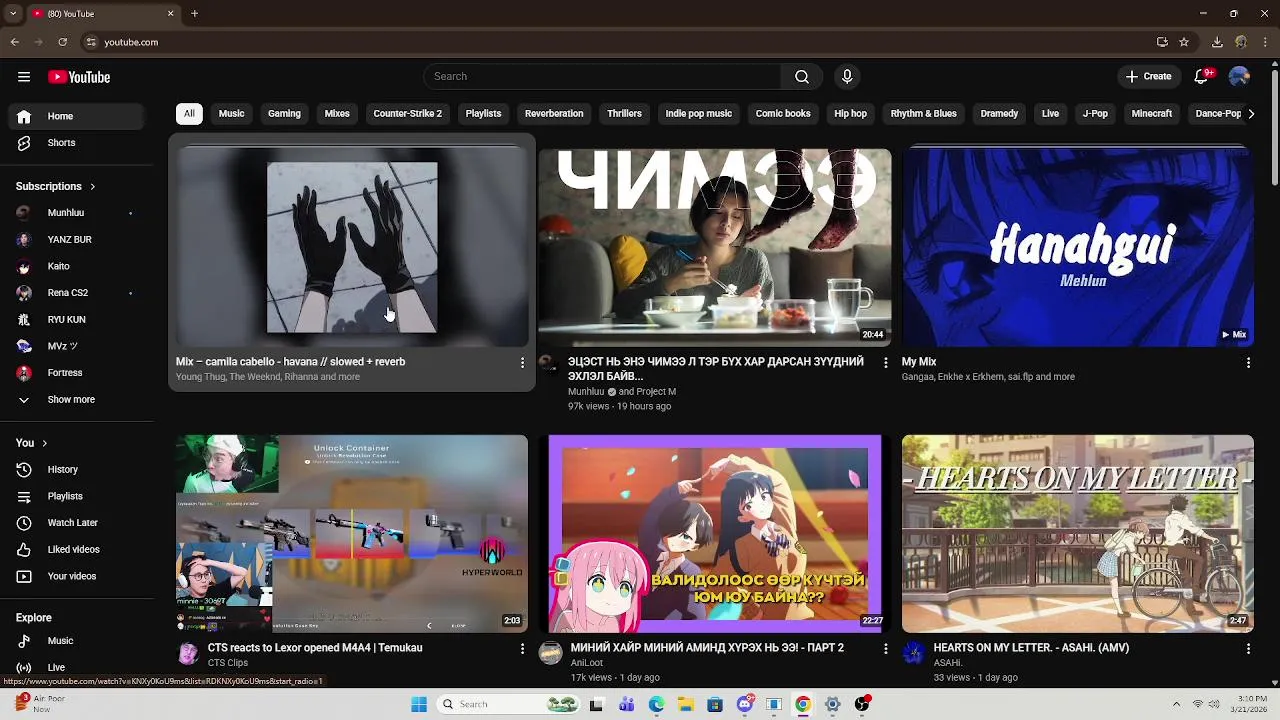Open History in the sidebar
The image size is (1280, 720).
click(x=77, y=470)
